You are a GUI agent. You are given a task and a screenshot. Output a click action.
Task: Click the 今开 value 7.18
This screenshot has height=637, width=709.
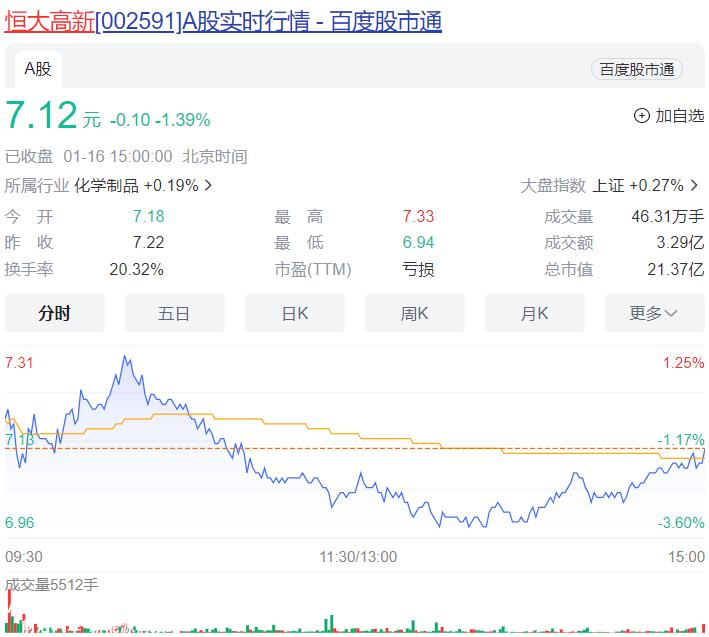click(x=148, y=217)
